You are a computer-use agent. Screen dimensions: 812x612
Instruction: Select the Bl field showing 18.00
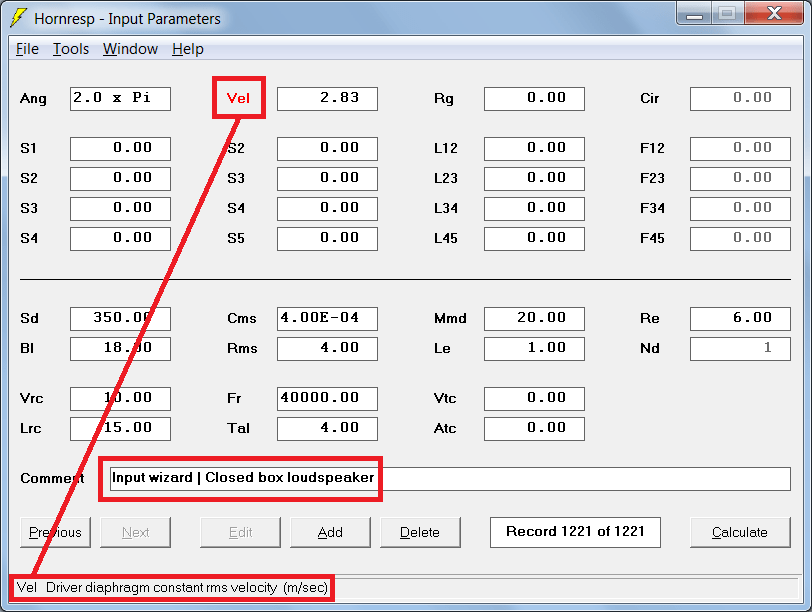pos(120,349)
